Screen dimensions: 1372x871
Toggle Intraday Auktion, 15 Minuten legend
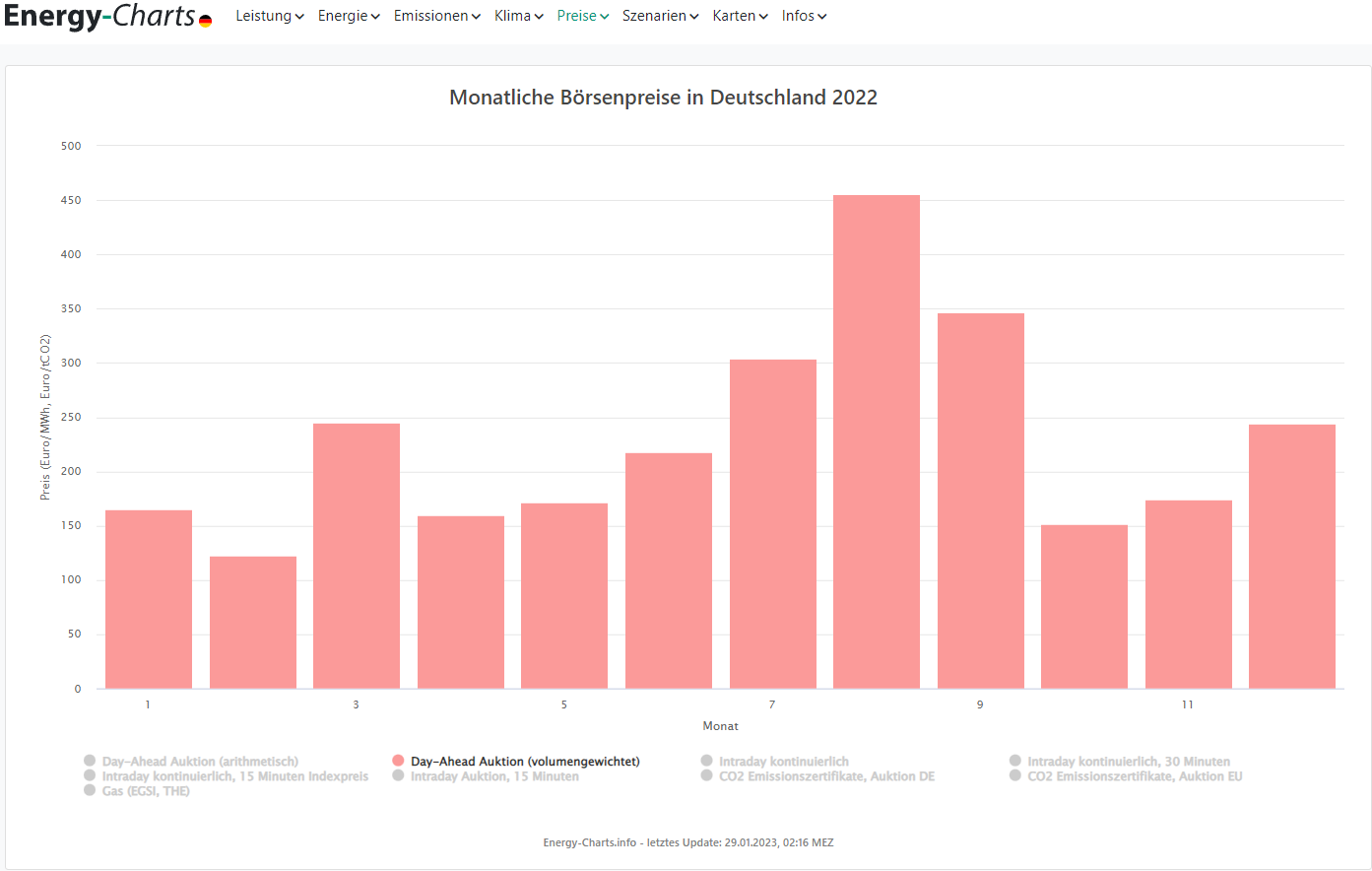click(493, 776)
